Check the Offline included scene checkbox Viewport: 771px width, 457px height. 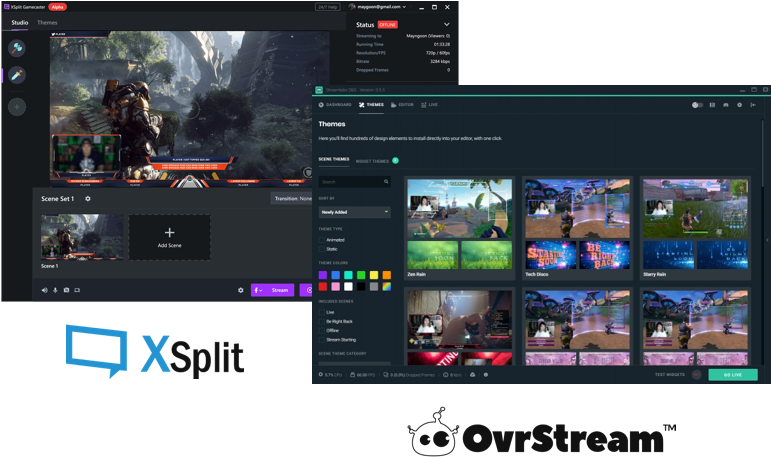point(322,331)
